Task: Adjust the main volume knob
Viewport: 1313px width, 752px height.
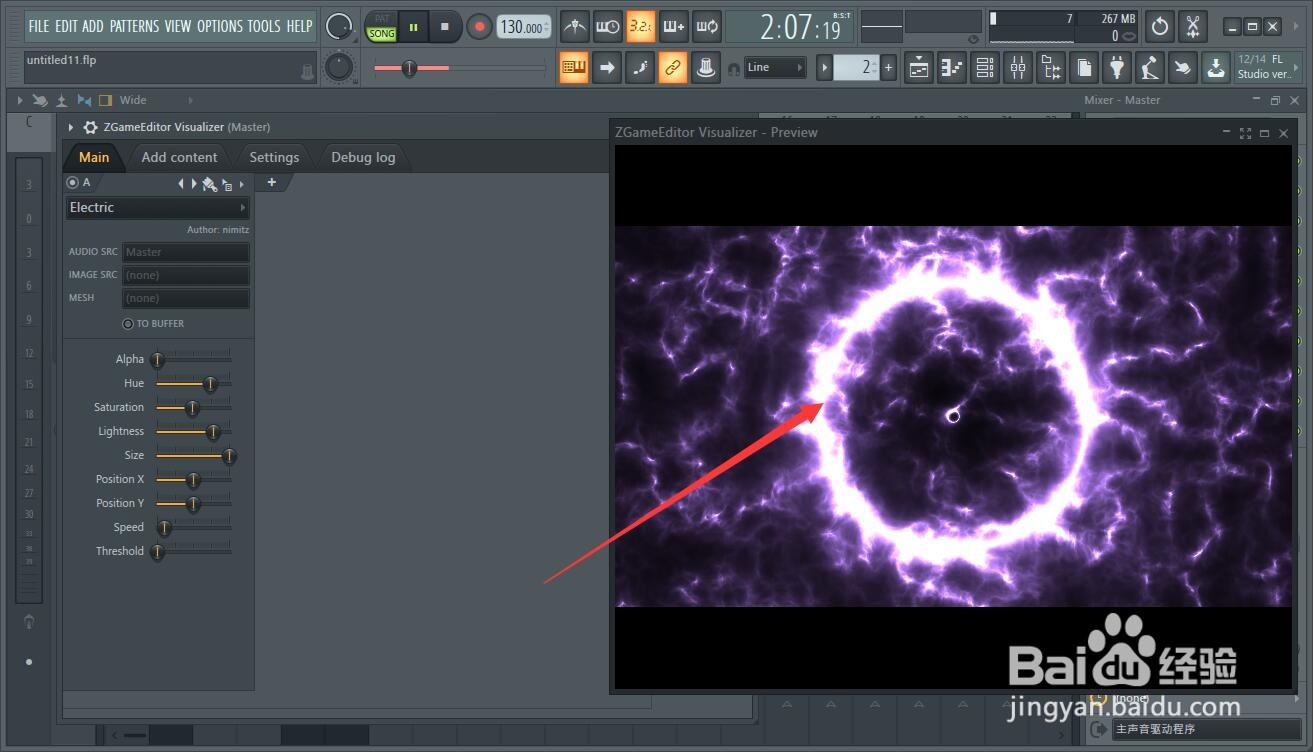Action: pyautogui.click(x=340, y=27)
